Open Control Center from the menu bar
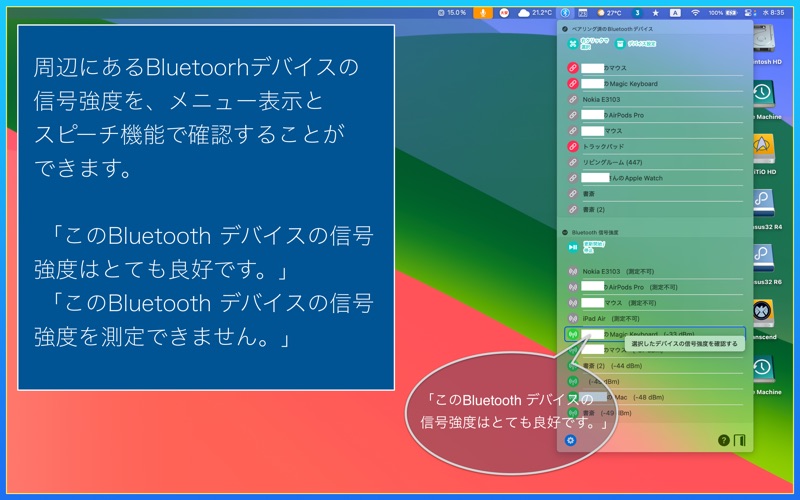This screenshot has width=800, height=500. (749, 13)
